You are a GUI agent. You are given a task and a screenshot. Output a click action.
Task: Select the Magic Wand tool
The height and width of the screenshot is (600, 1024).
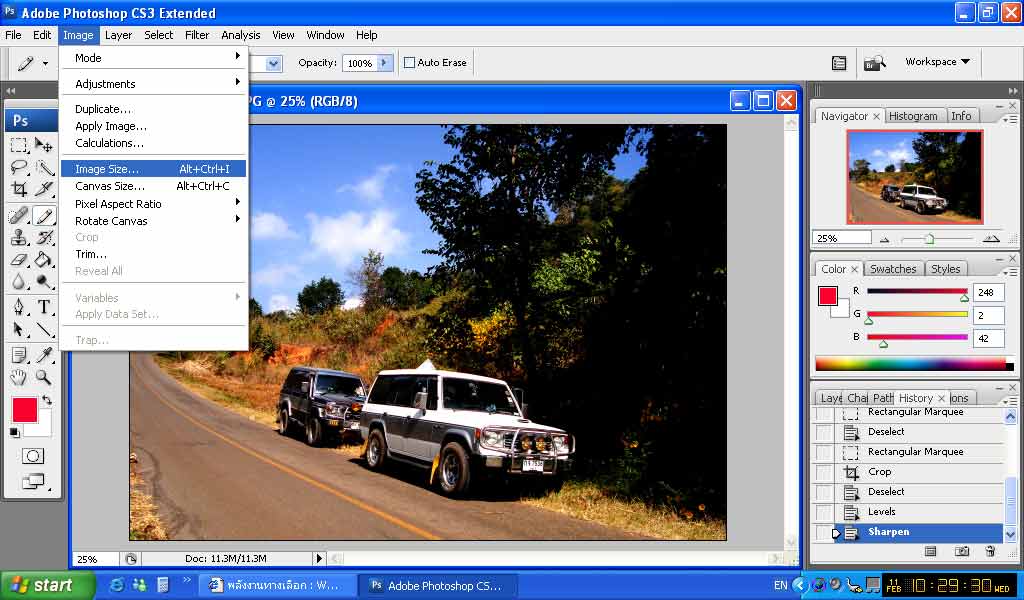[x=44, y=167]
